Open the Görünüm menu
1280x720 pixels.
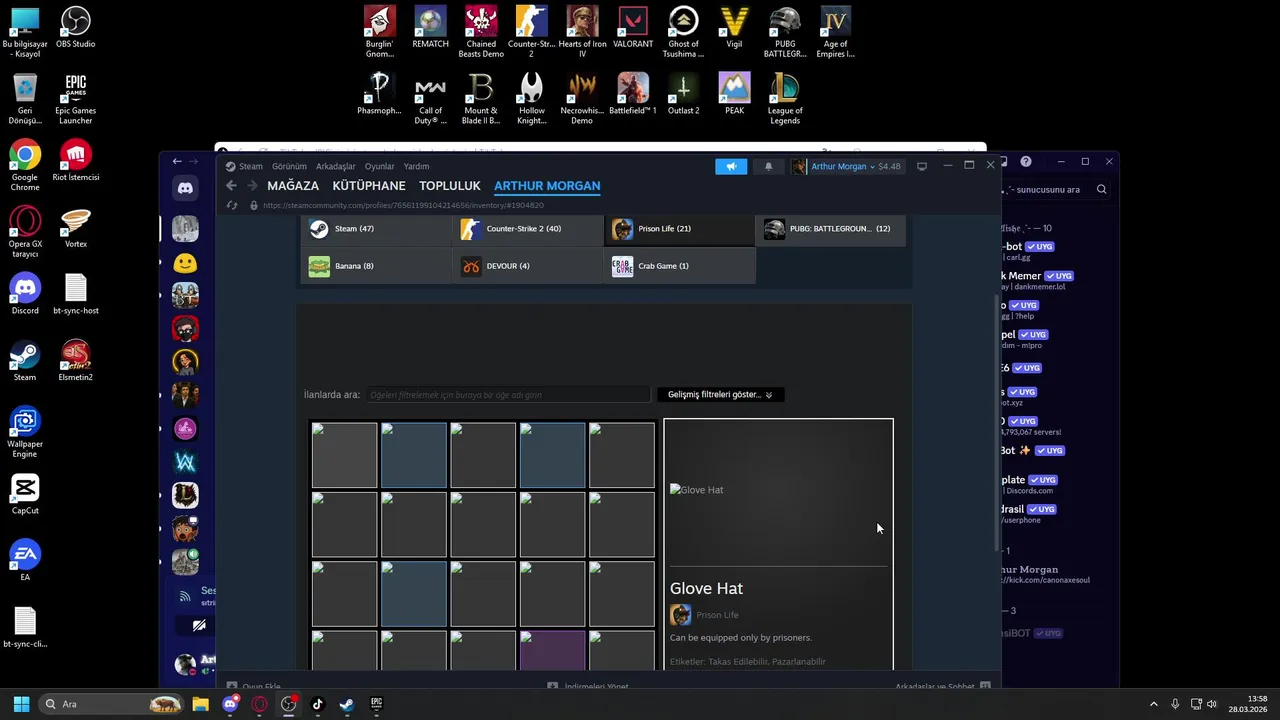click(289, 166)
